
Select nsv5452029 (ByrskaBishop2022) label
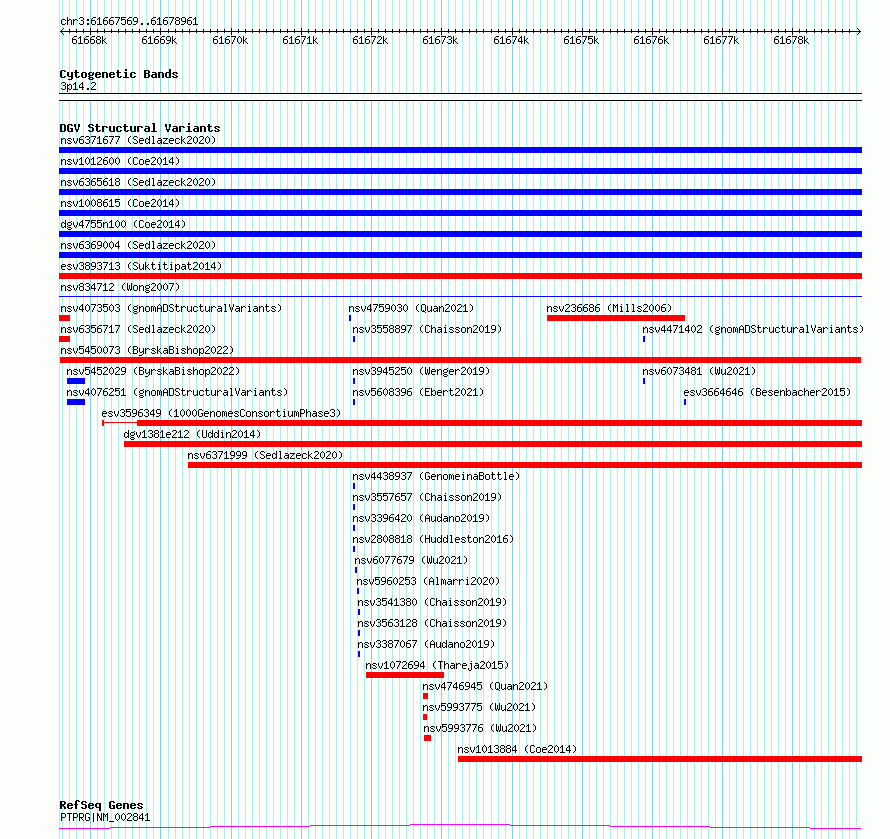tap(153, 371)
